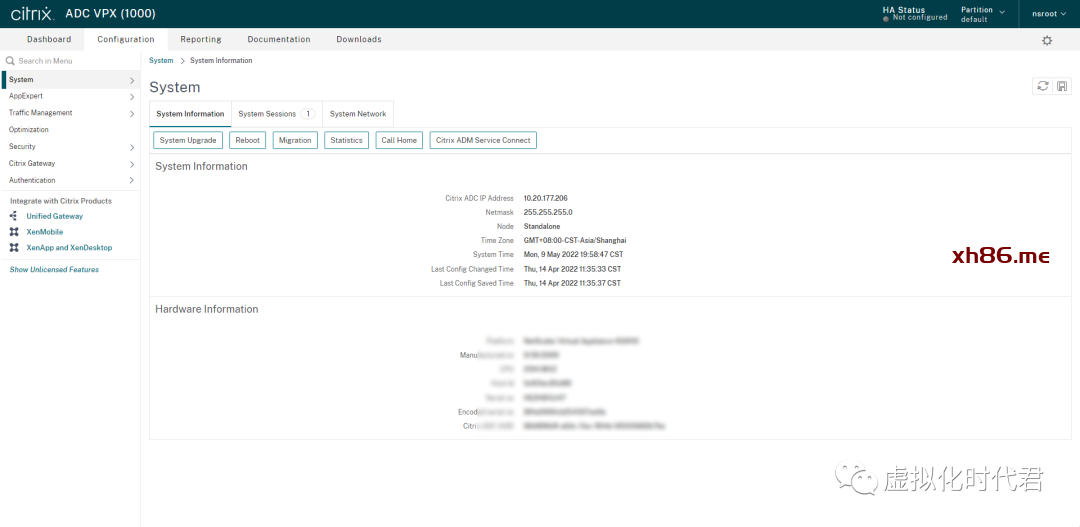Switch to the Dashboard tab
The height and width of the screenshot is (527, 1080).
click(x=49, y=39)
